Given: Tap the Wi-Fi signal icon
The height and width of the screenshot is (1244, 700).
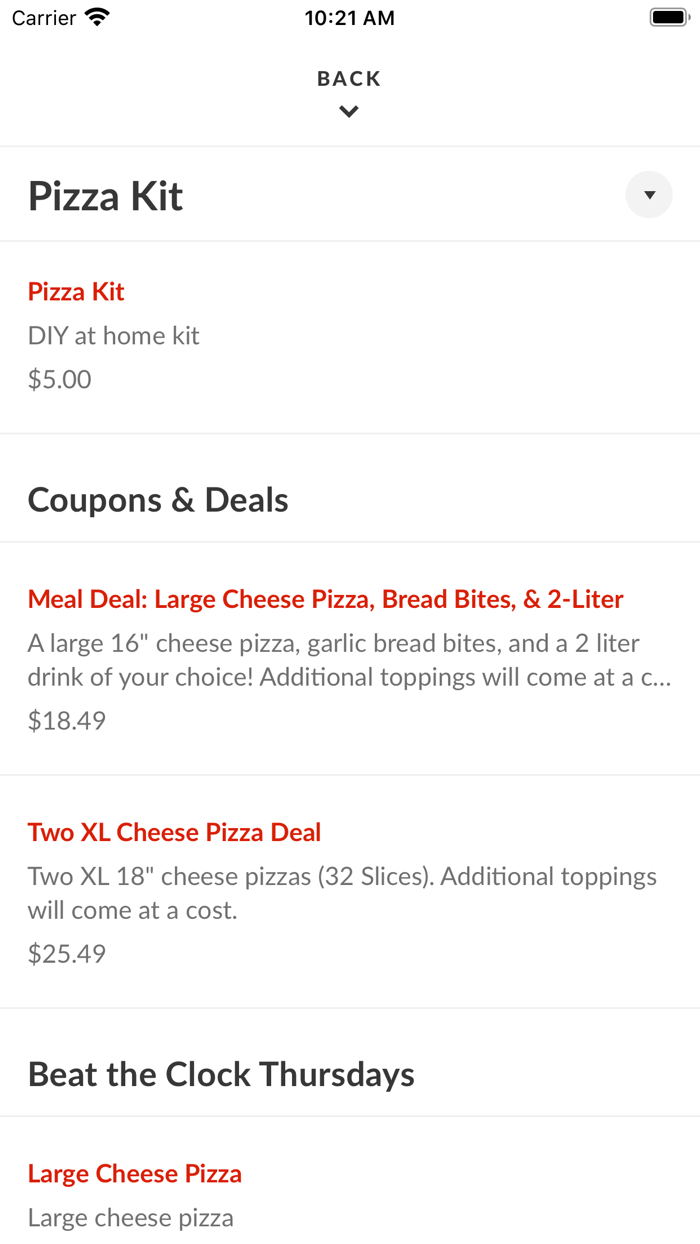Looking at the screenshot, I should tap(95, 16).
